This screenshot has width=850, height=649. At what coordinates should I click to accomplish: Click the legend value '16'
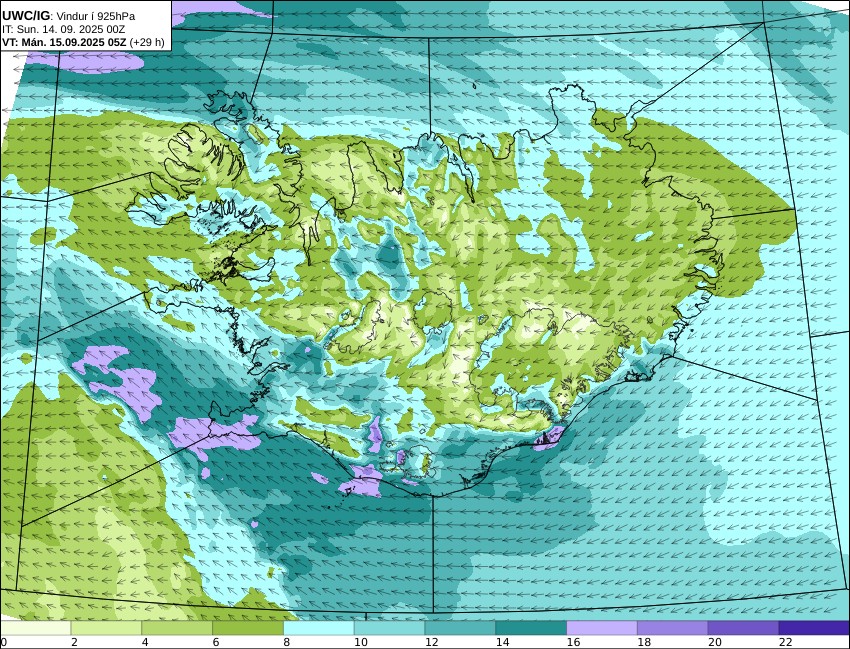pyautogui.click(x=573, y=642)
